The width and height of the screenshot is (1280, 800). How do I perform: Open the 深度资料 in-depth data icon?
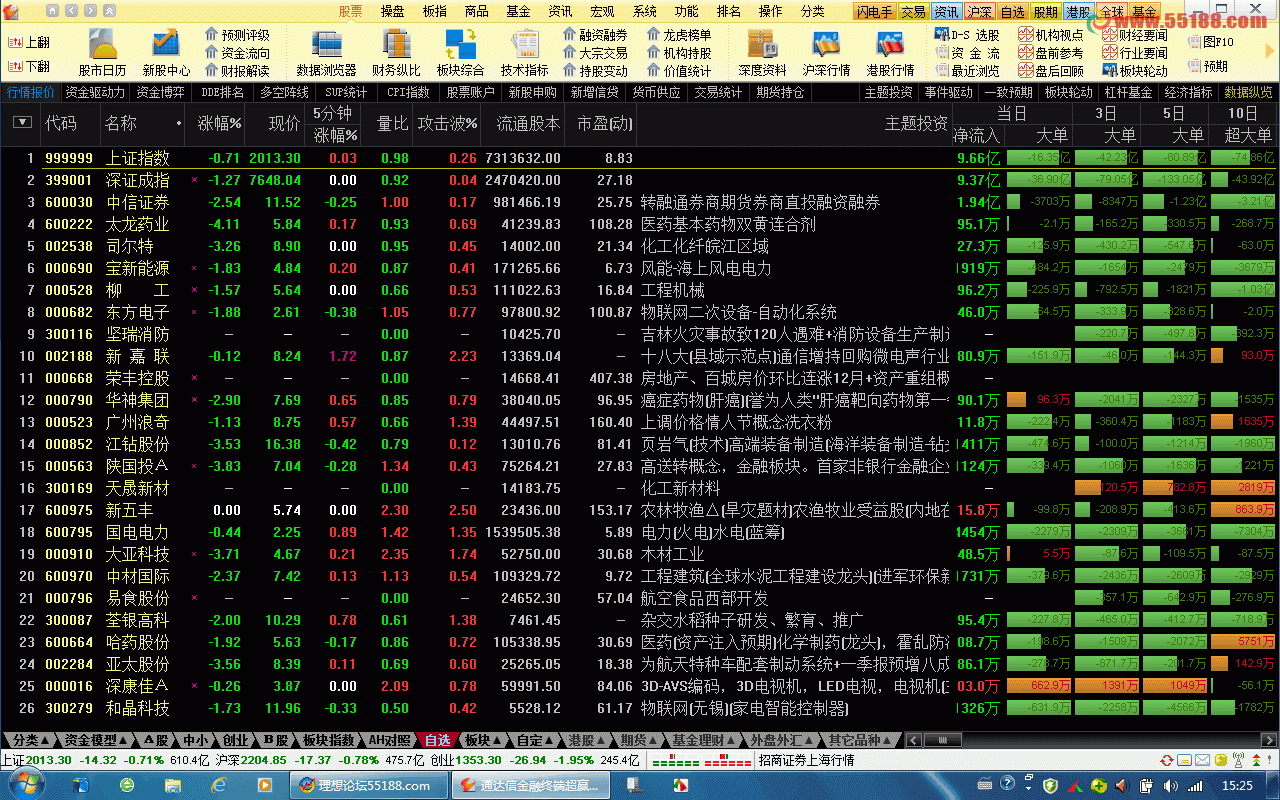[x=762, y=52]
